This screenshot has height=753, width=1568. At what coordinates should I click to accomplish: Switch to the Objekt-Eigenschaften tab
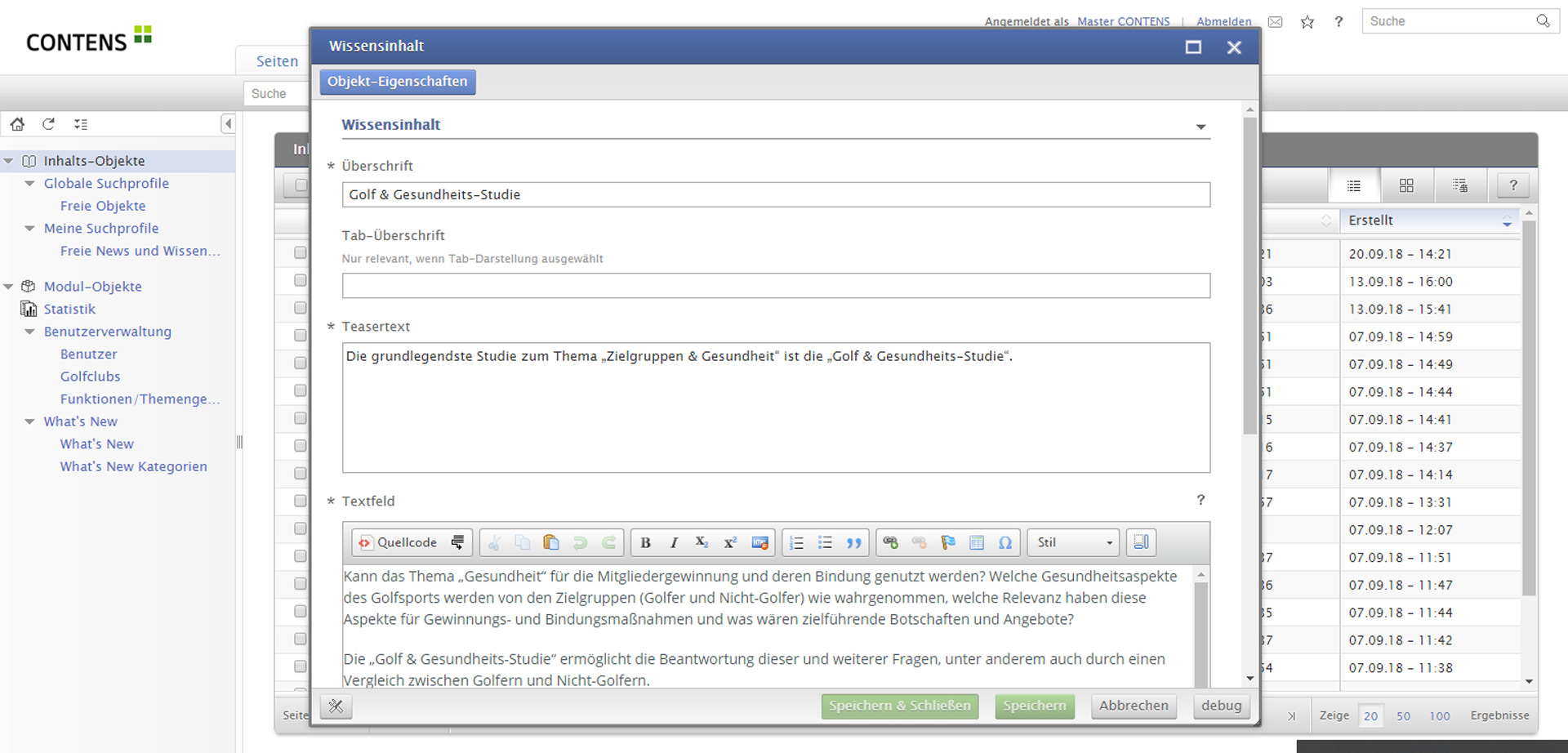pyautogui.click(x=398, y=82)
